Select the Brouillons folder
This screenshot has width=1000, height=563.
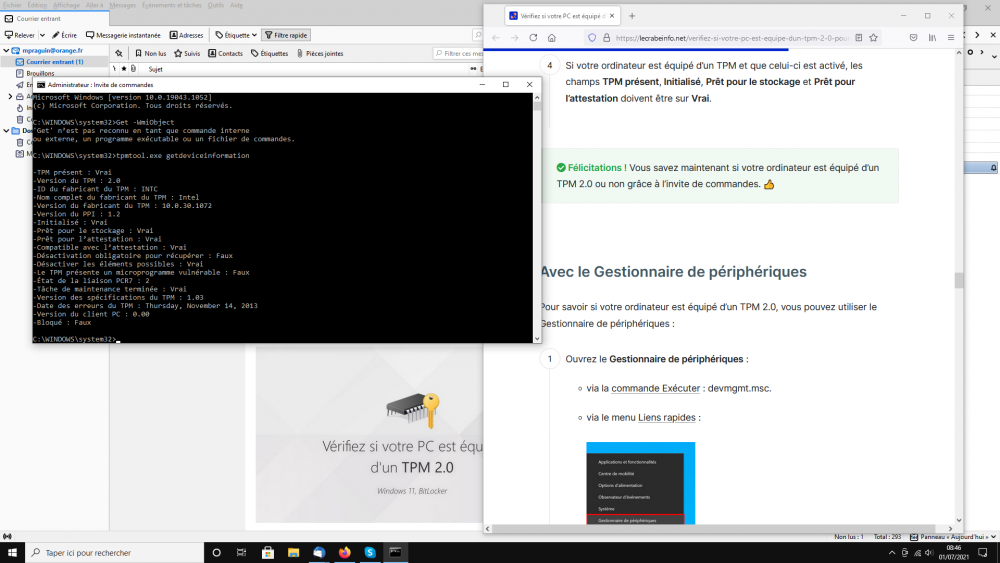click(x=40, y=73)
